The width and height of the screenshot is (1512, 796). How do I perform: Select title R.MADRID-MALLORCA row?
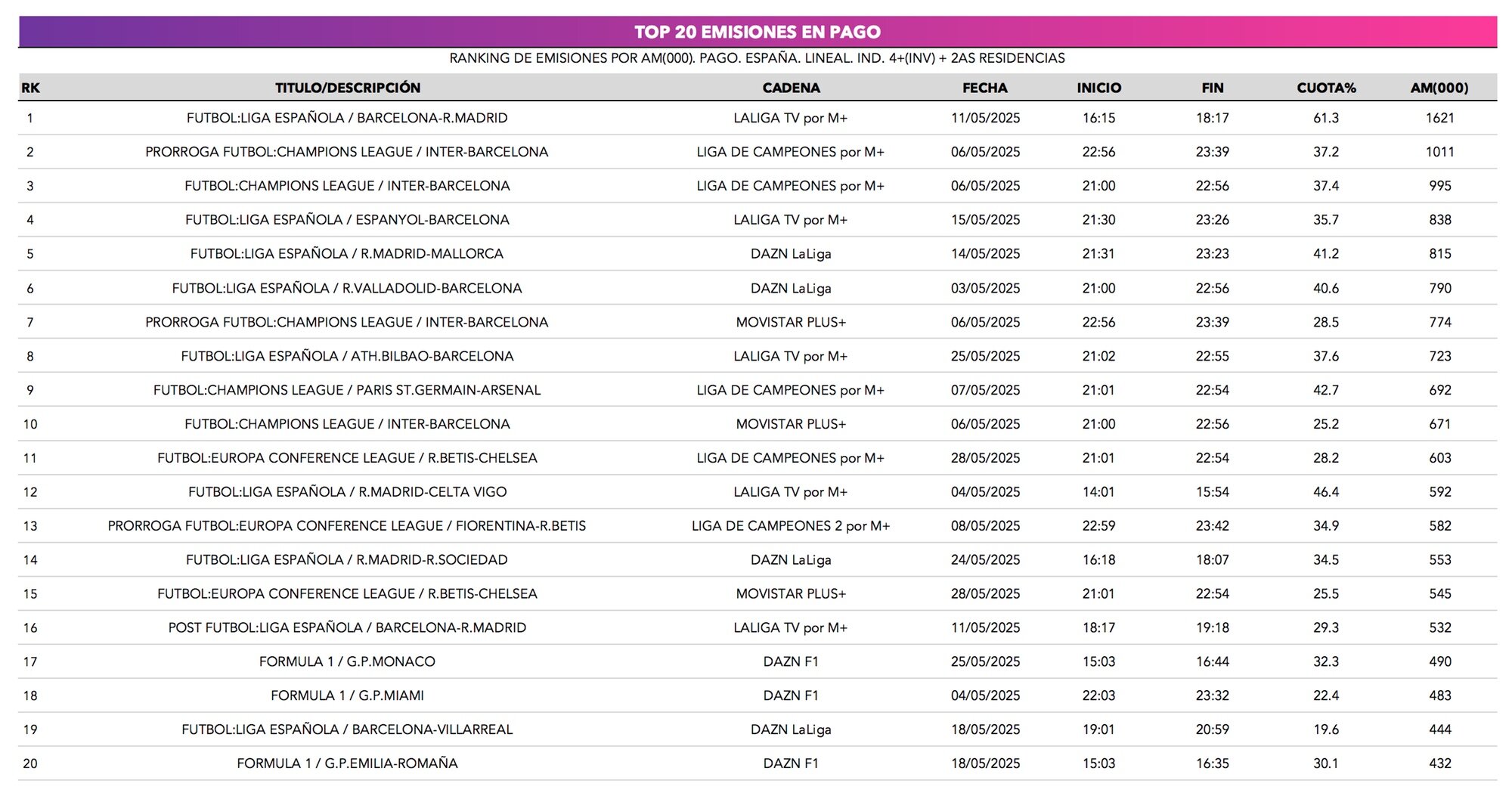[x=347, y=254]
